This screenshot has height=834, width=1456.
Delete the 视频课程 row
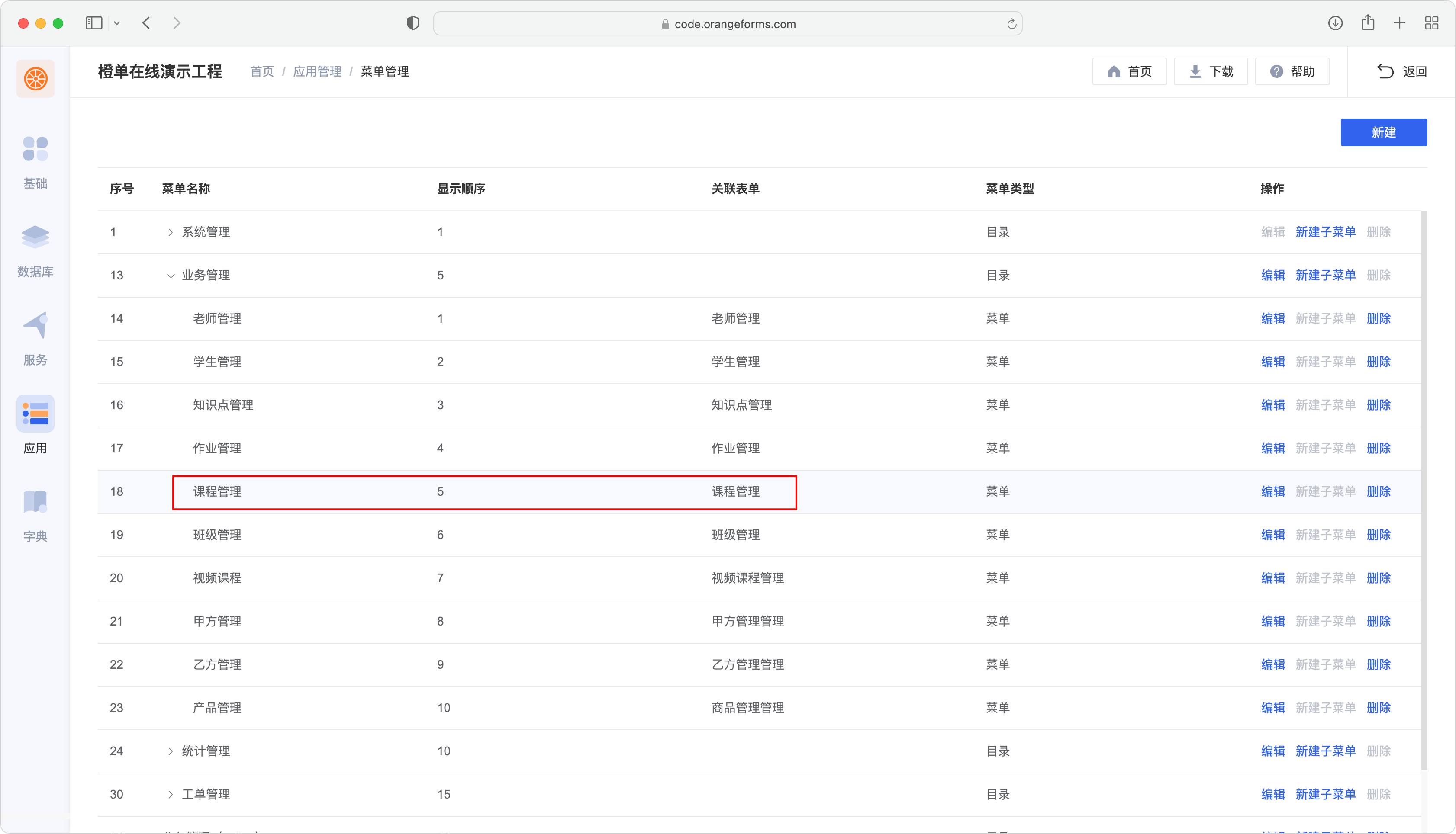pyautogui.click(x=1379, y=578)
